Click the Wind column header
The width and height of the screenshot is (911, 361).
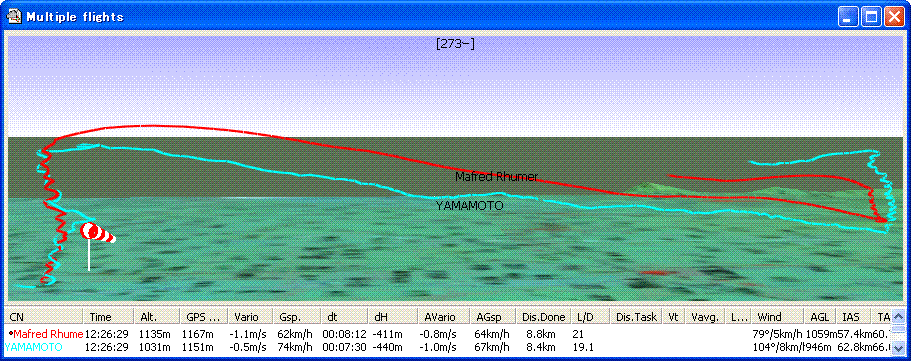777,317
